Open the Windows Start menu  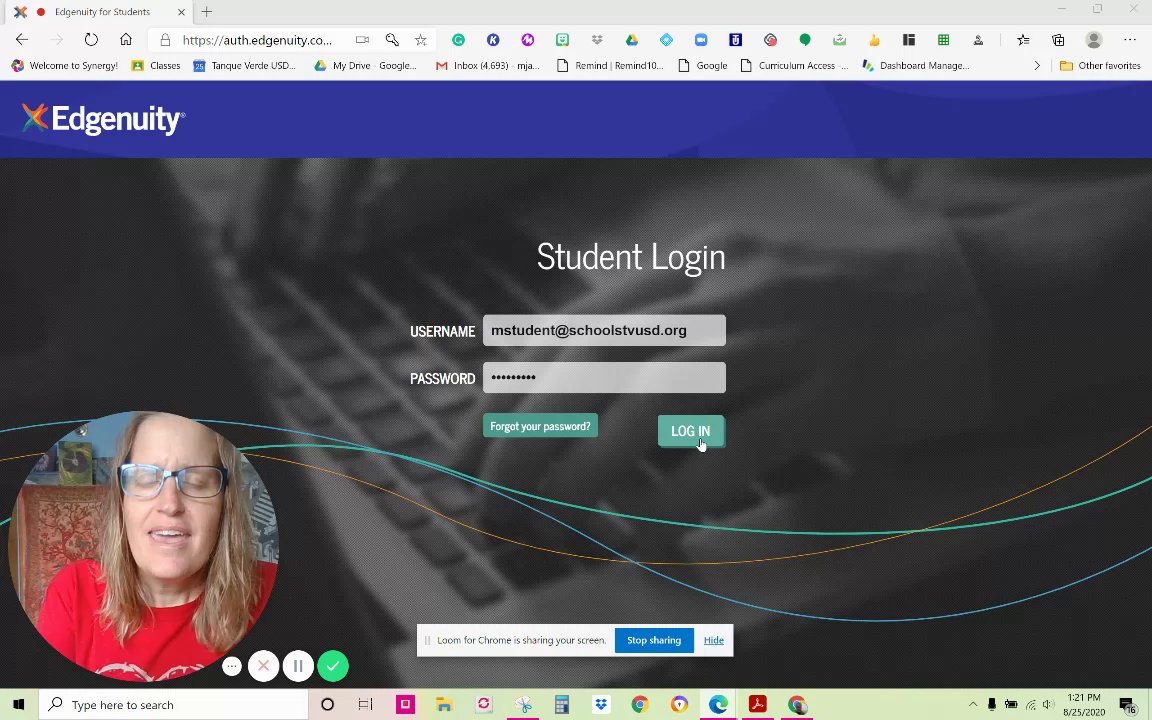coord(18,705)
